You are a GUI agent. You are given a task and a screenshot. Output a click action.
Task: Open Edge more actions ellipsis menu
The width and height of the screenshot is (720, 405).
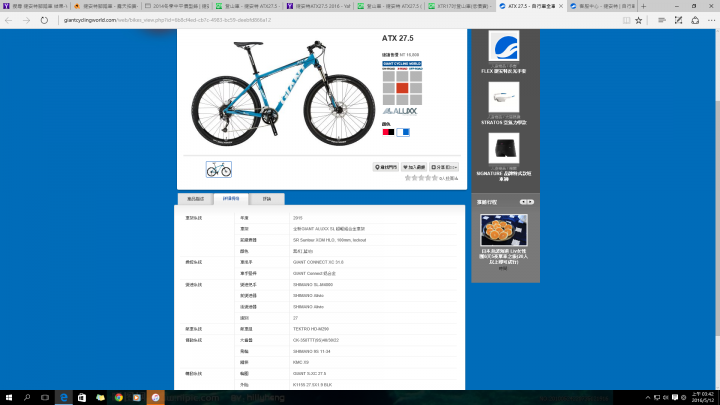[x=711, y=20]
